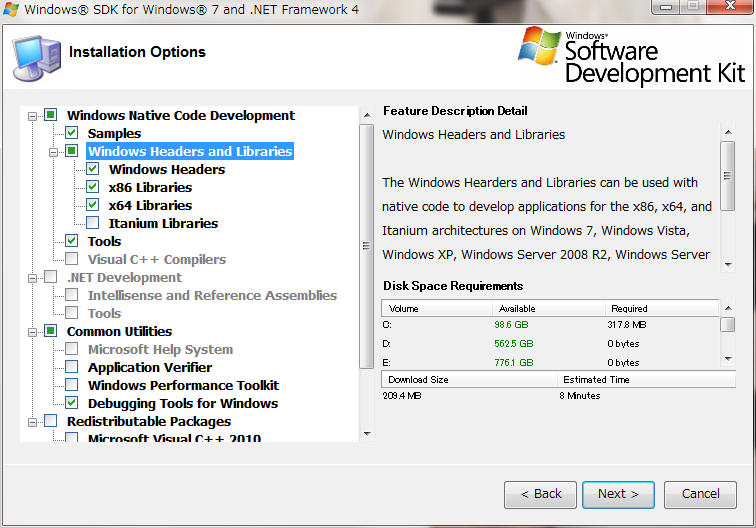Click disk space list scrollbar up arrow
Viewport: 756px width, 528px height.
[728, 308]
